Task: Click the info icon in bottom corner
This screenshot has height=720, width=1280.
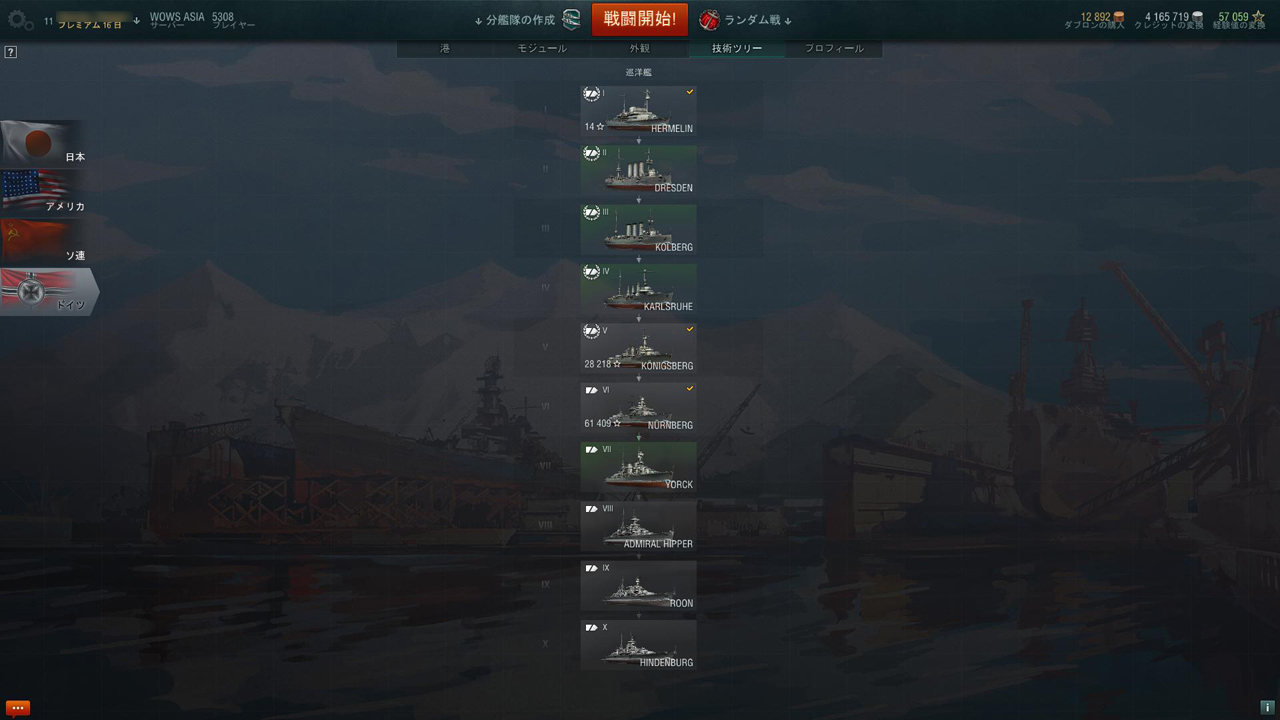Action: (x=1267, y=707)
